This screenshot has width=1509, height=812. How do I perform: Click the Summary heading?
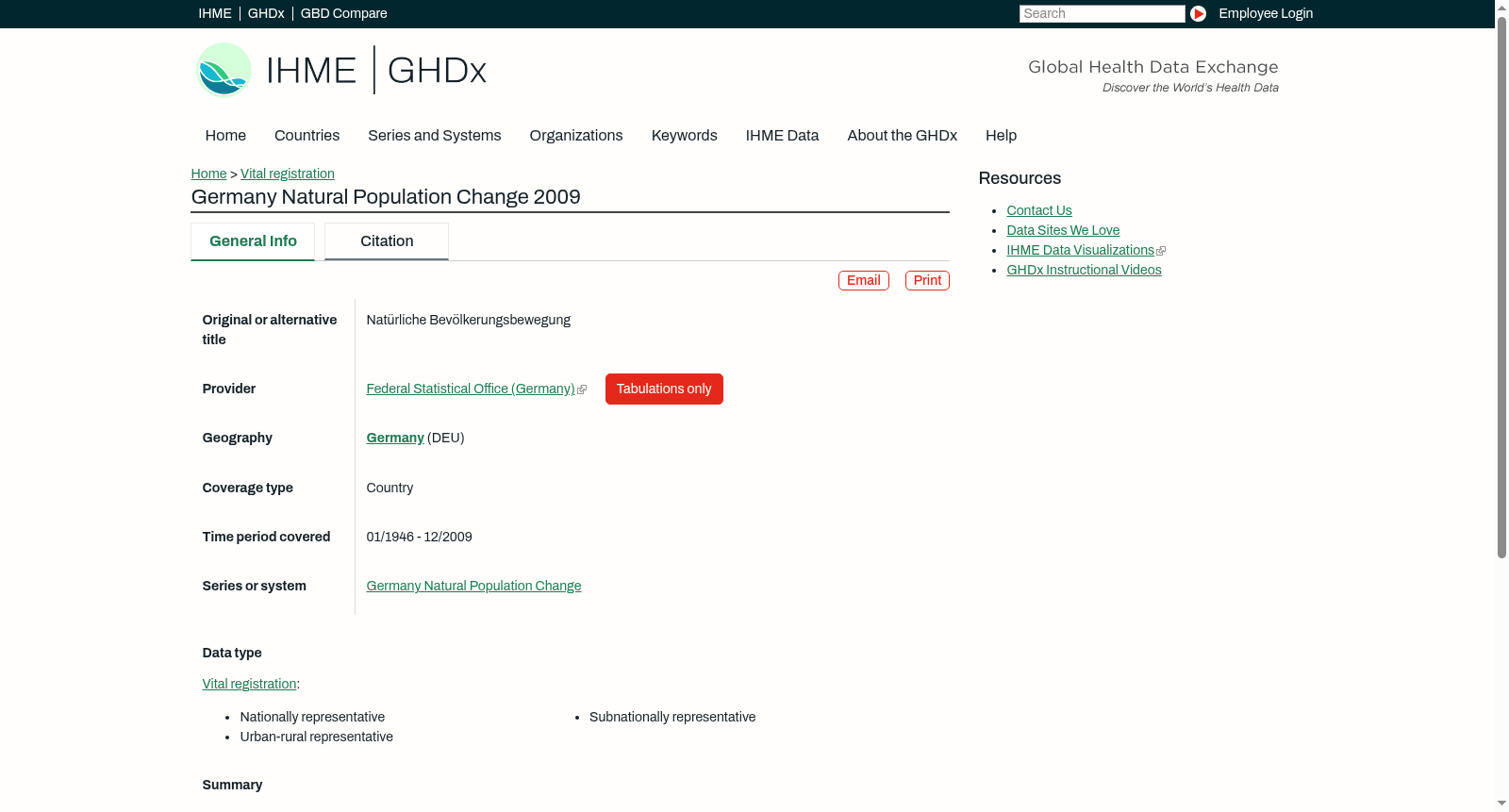pyautogui.click(x=232, y=785)
